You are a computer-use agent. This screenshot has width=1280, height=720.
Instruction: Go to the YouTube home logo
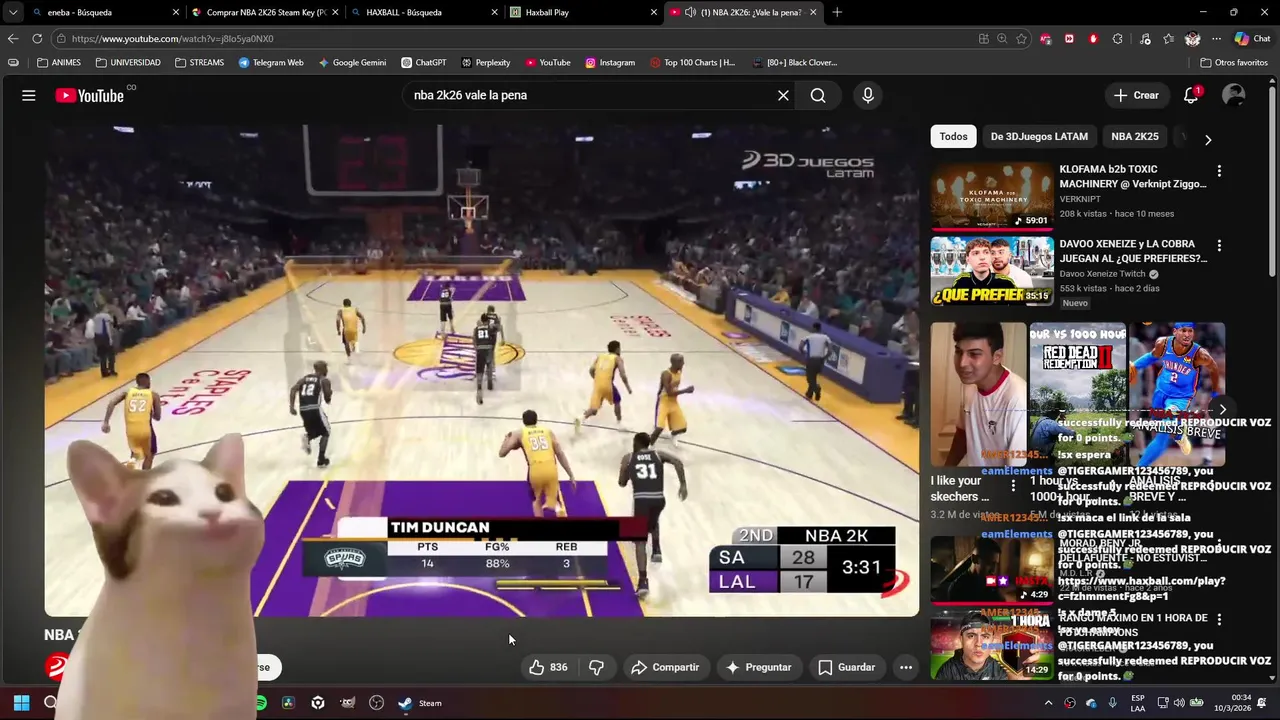click(90, 95)
